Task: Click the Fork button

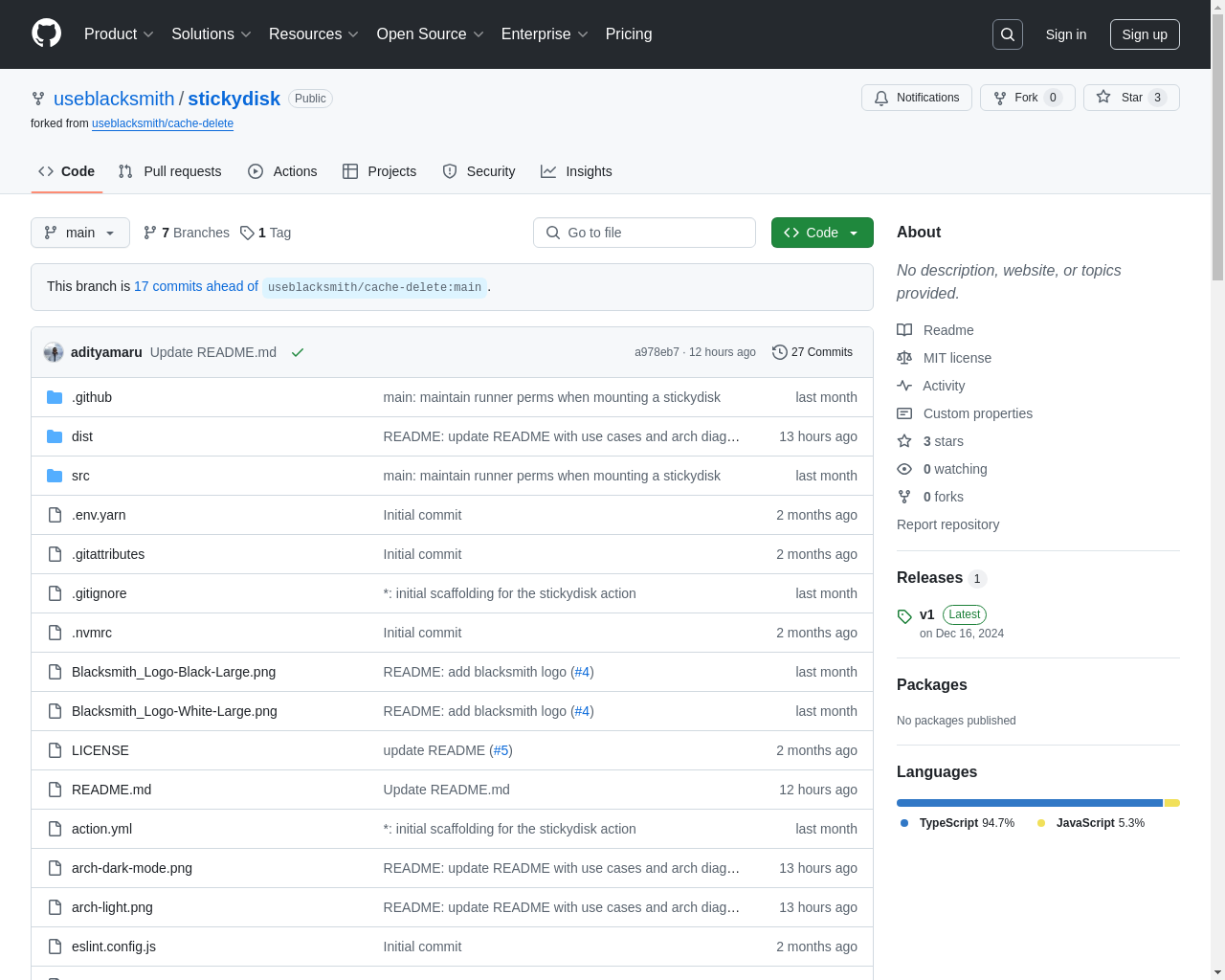Action: pyautogui.click(x=1028, y=98)
